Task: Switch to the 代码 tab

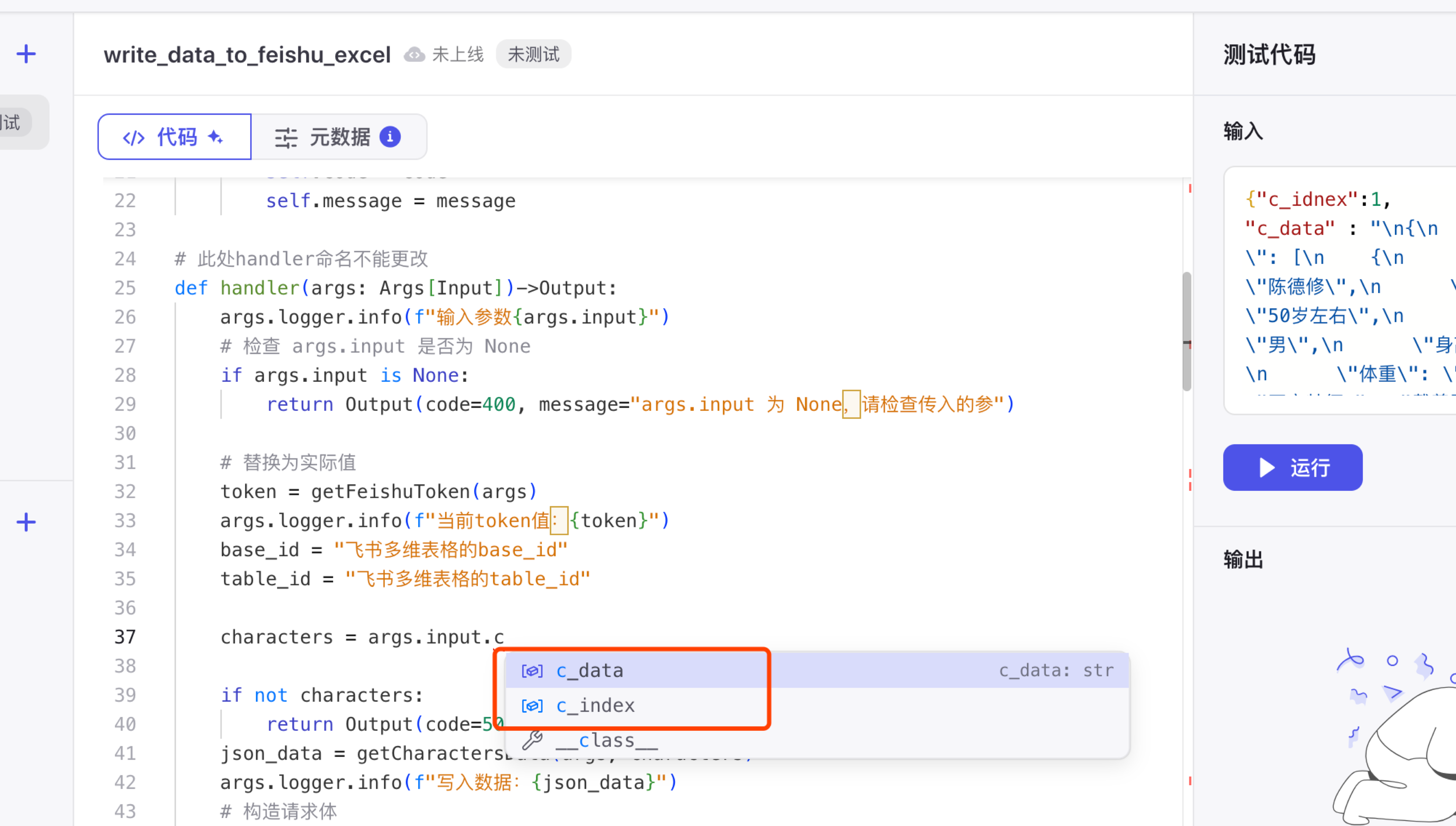Action: pos(175,137)
